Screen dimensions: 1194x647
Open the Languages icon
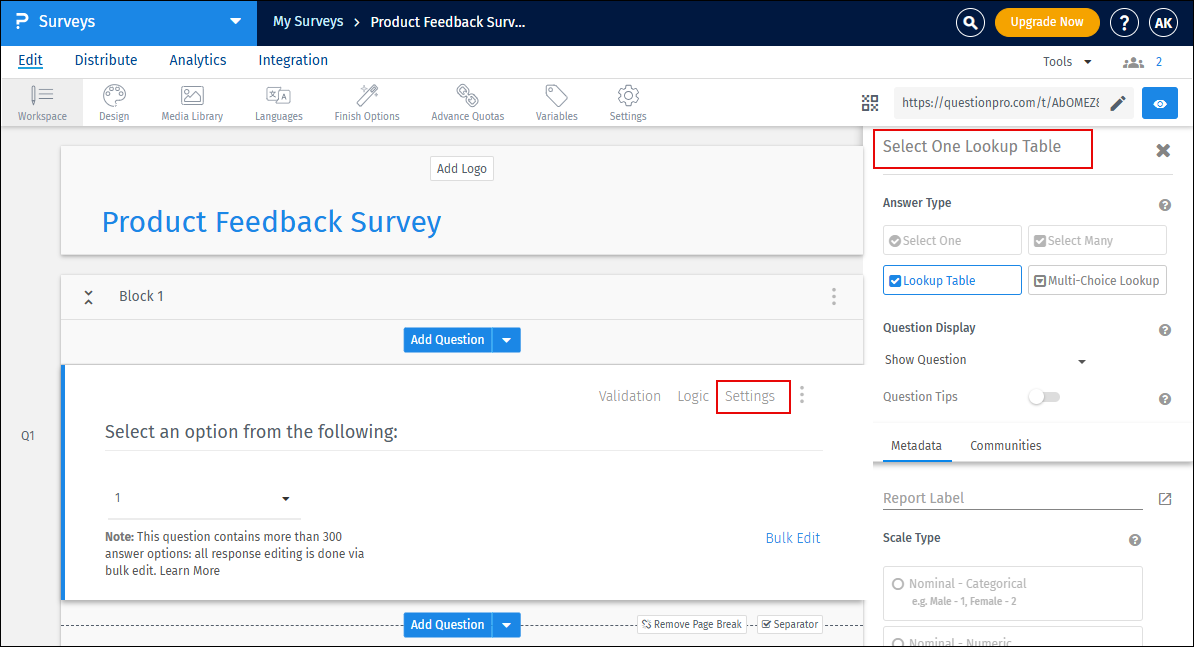click(279, 103)
